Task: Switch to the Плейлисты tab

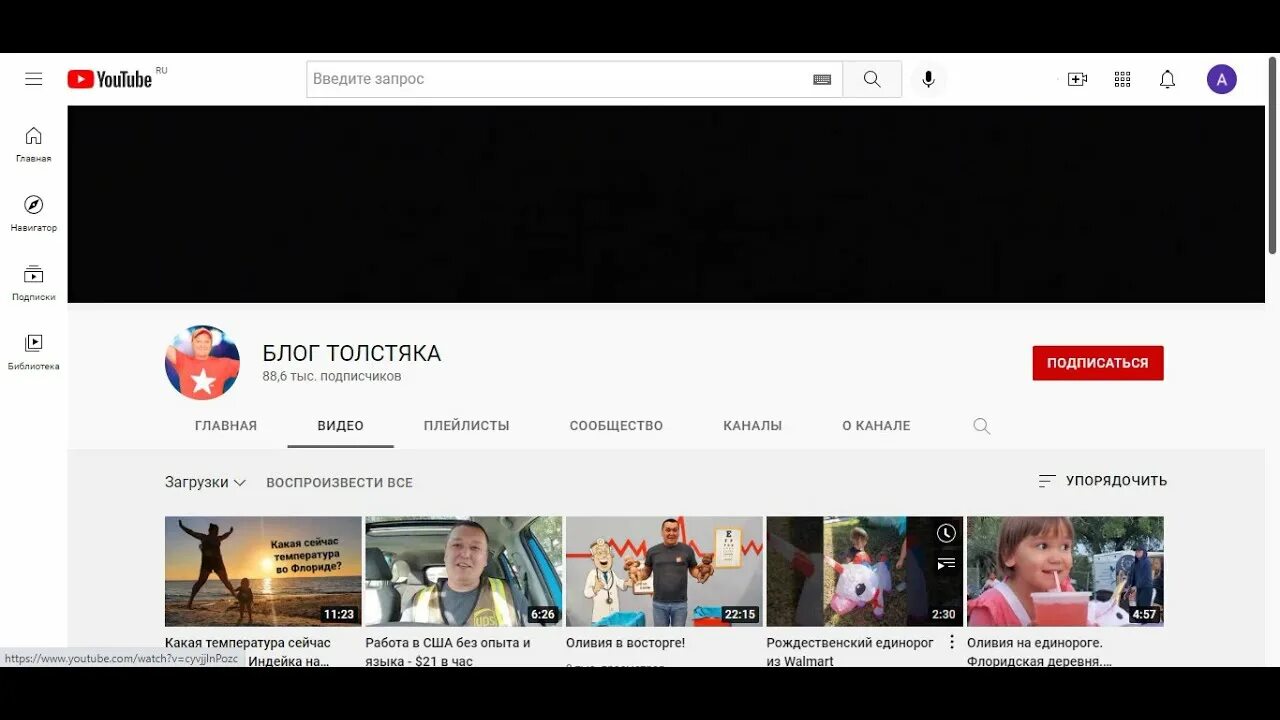Action: click(x=466, y=425)
